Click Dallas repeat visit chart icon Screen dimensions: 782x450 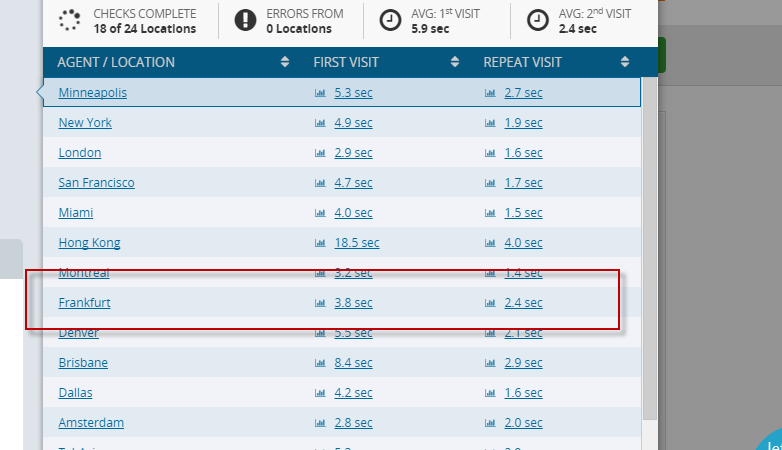[x=490, y=393]
